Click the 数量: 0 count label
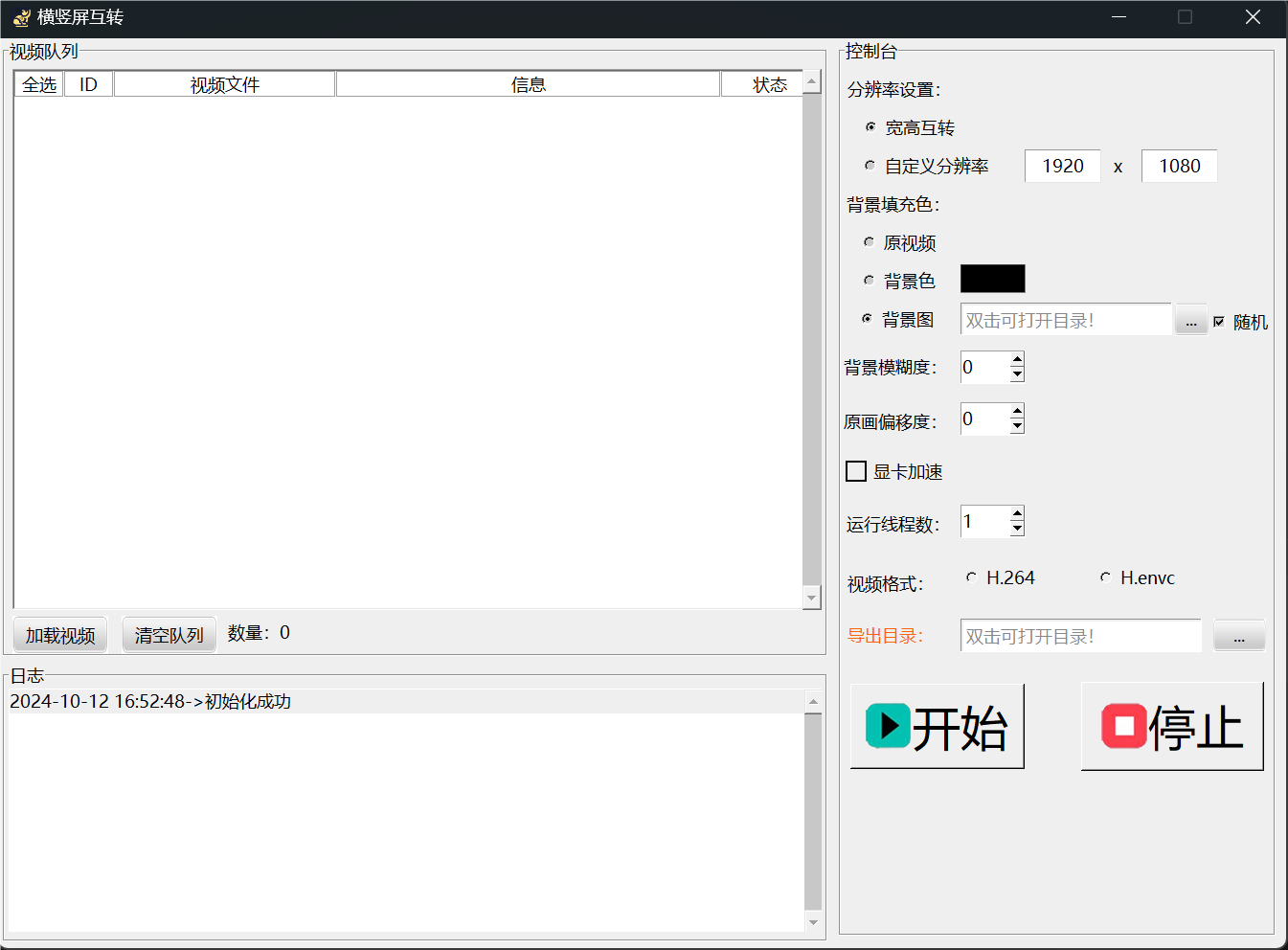1288x950 pixels. click(x=259, y=633)
